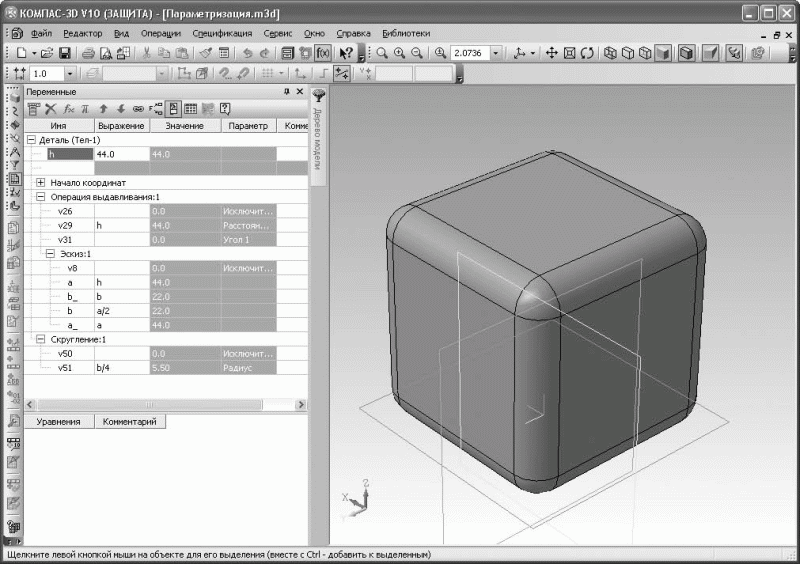Click the Save document toolbar icon
This screenshot has height=564, width=800.
(x=64, y=52)
